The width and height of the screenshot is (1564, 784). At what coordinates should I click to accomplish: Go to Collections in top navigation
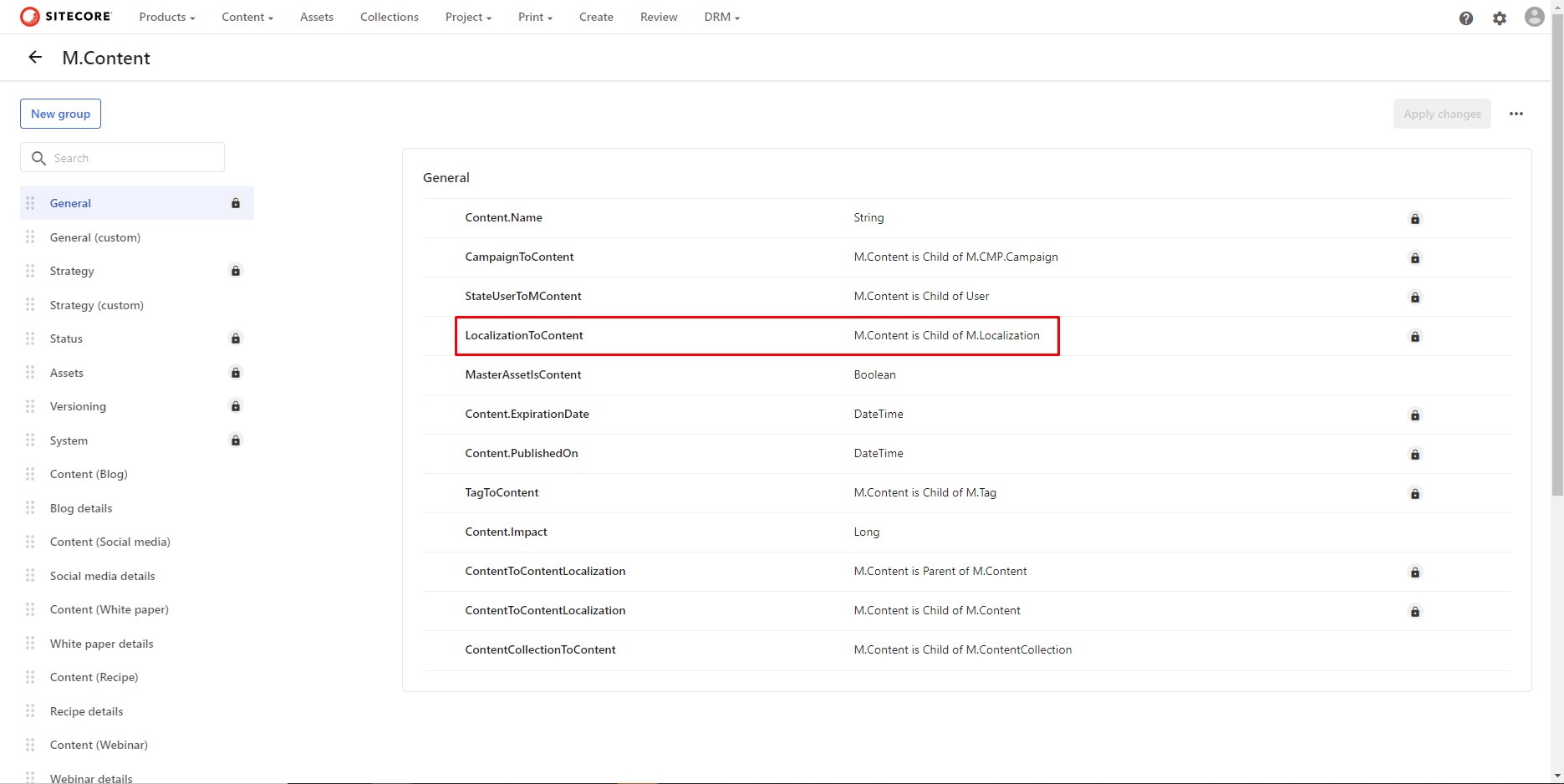390,17
